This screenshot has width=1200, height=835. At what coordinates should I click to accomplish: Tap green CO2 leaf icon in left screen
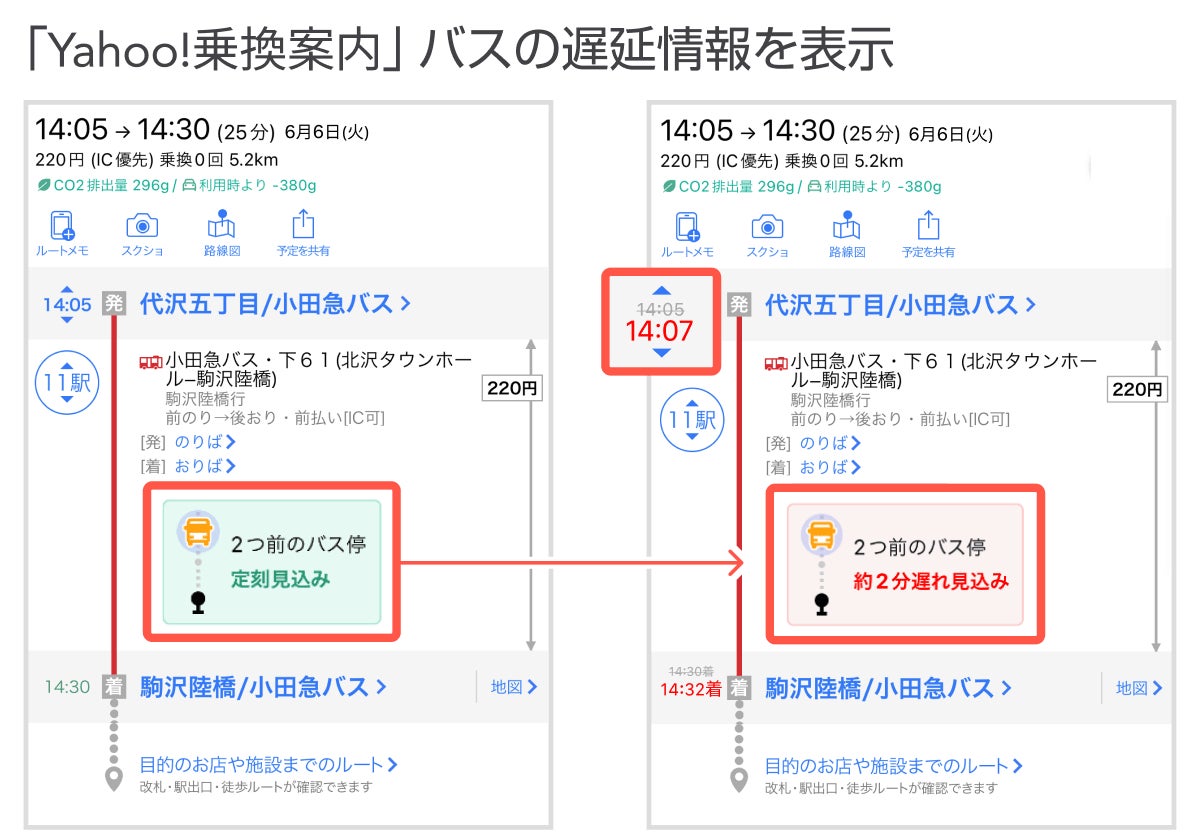[43, 185]
